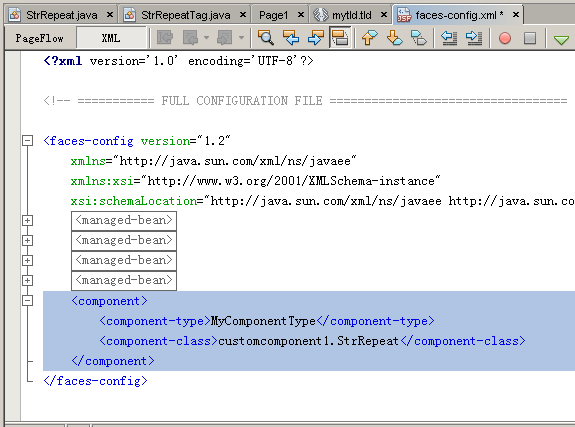Click Find Next Occurrence arrow icon
575x427 pixels.
316,38
